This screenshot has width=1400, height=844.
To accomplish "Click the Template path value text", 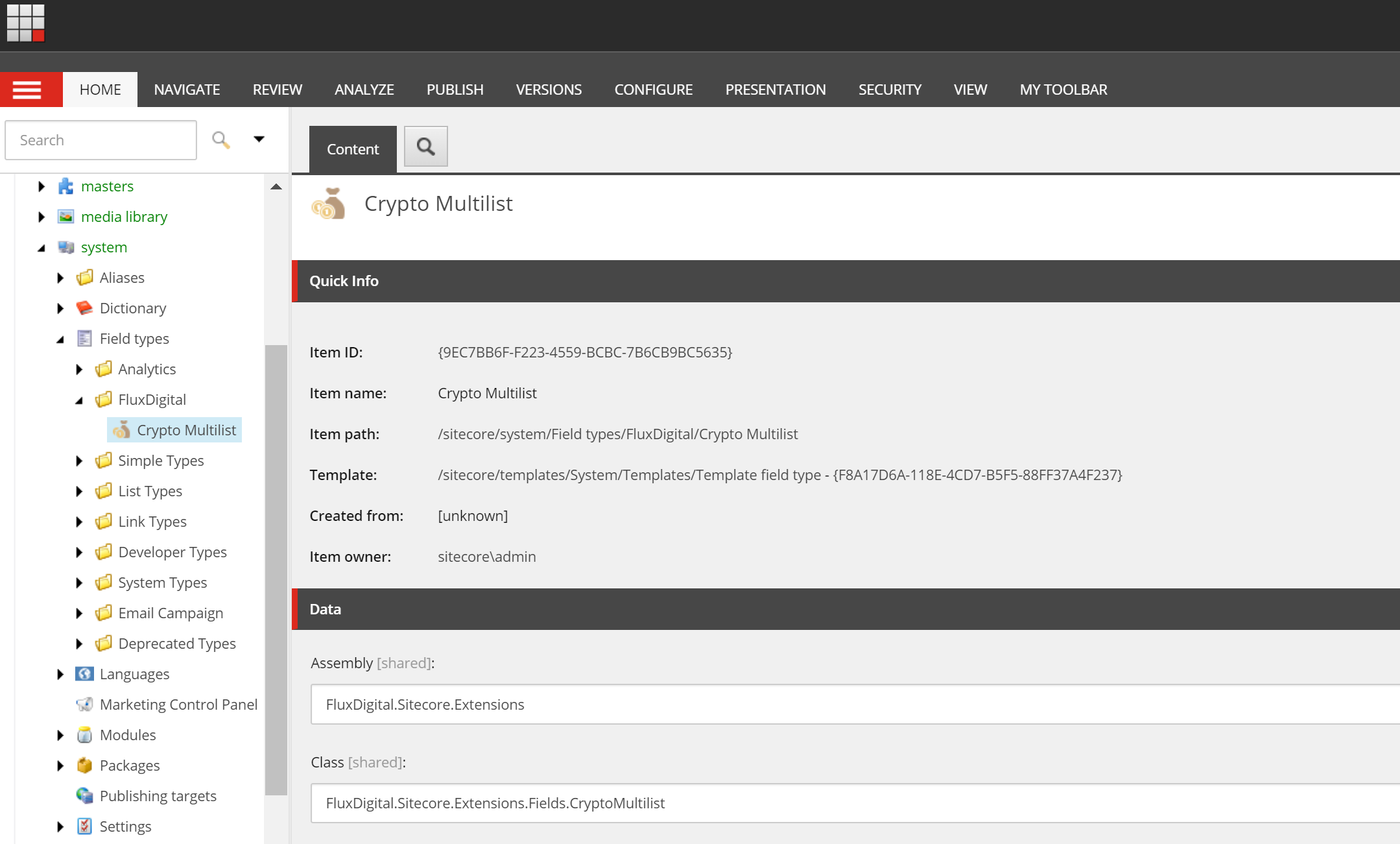I will point(780,475).
